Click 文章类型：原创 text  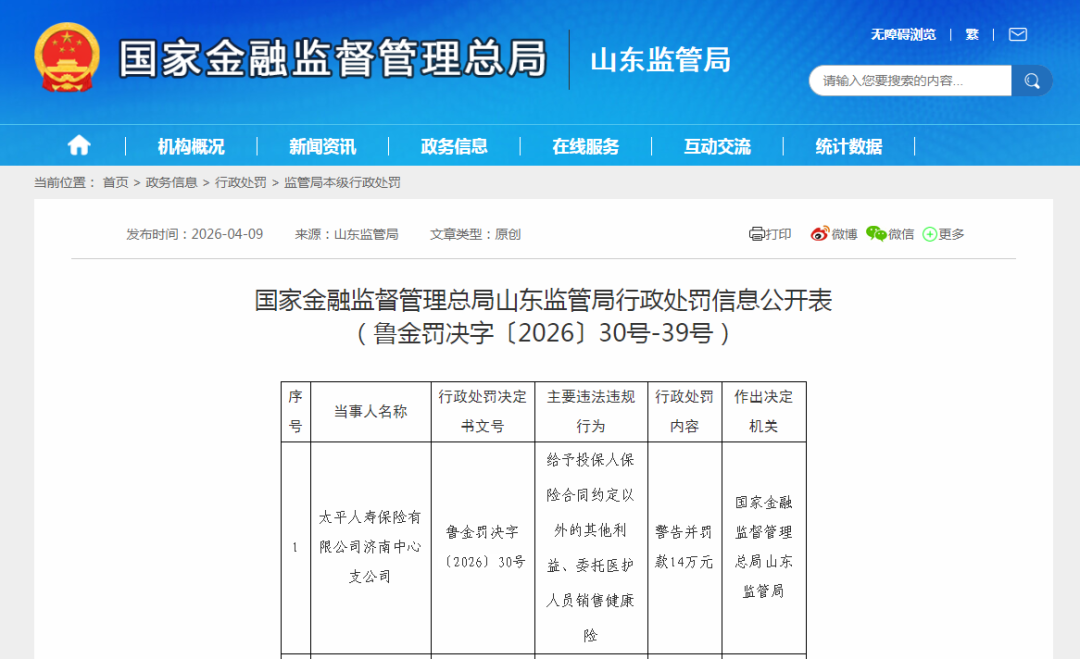475,234
